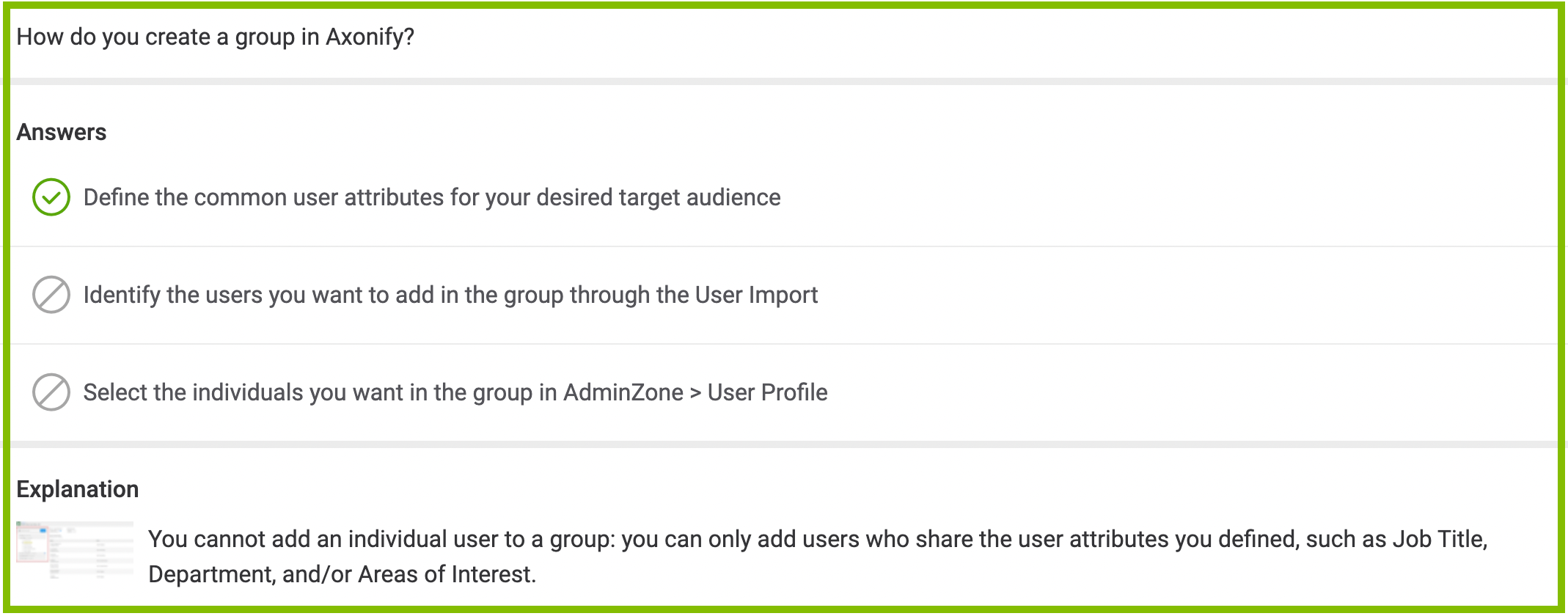
Task: Click the Answers section heading
Action: [x=62, y=132]
